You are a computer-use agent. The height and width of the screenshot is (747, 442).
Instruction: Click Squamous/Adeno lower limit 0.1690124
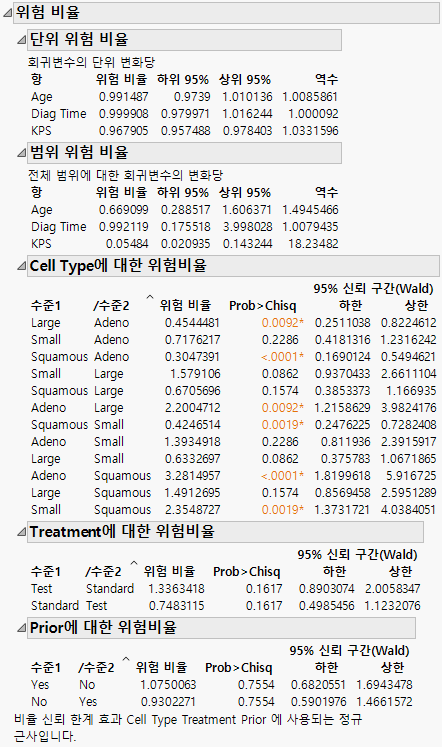(x=342, y=357)
